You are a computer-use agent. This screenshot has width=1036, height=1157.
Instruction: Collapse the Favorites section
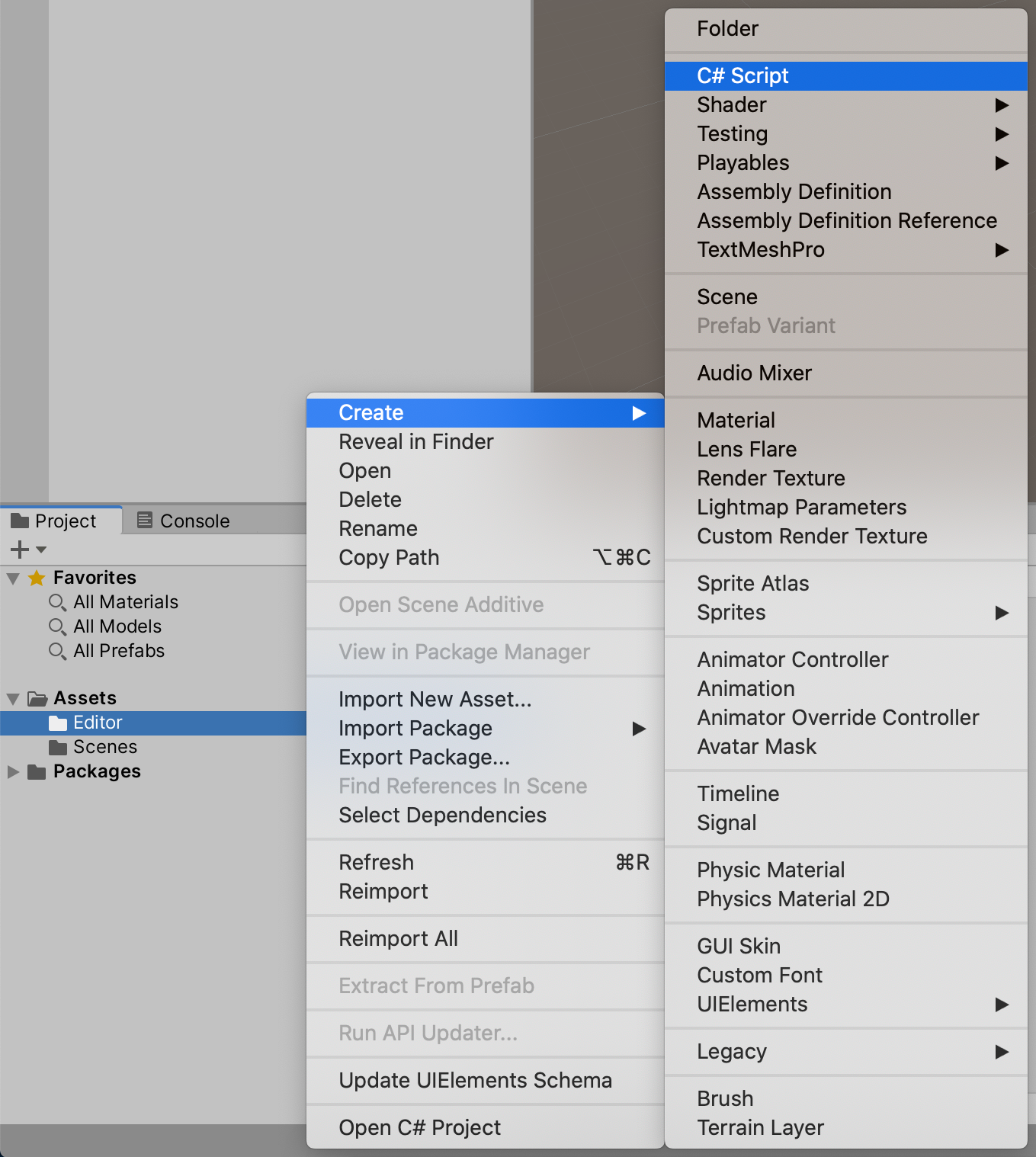click(x=12, y=578)
